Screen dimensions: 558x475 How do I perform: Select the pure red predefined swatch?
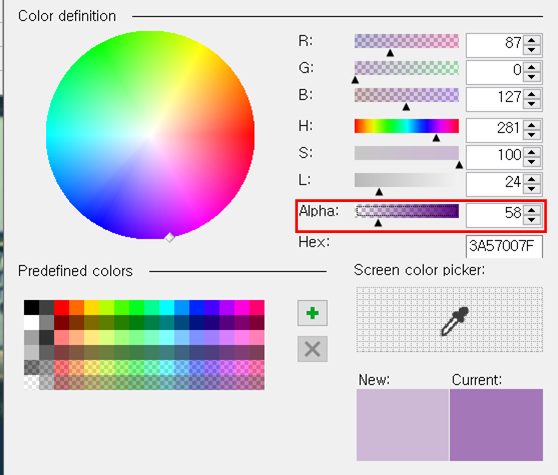[x=61, y=307]
